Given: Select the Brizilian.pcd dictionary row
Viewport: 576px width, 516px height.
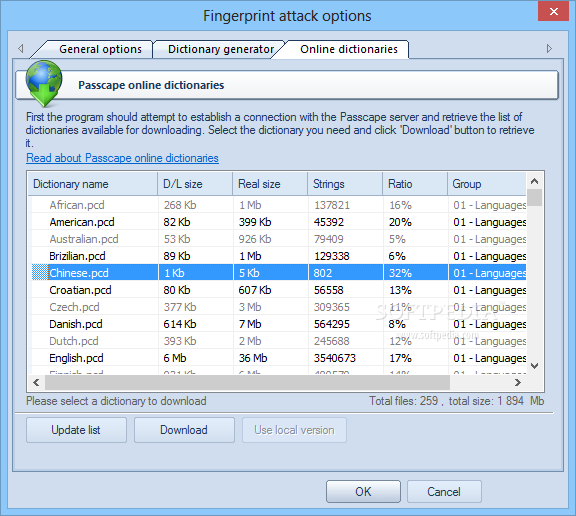Looking at the screenshot, I should (x=278, y=256).
